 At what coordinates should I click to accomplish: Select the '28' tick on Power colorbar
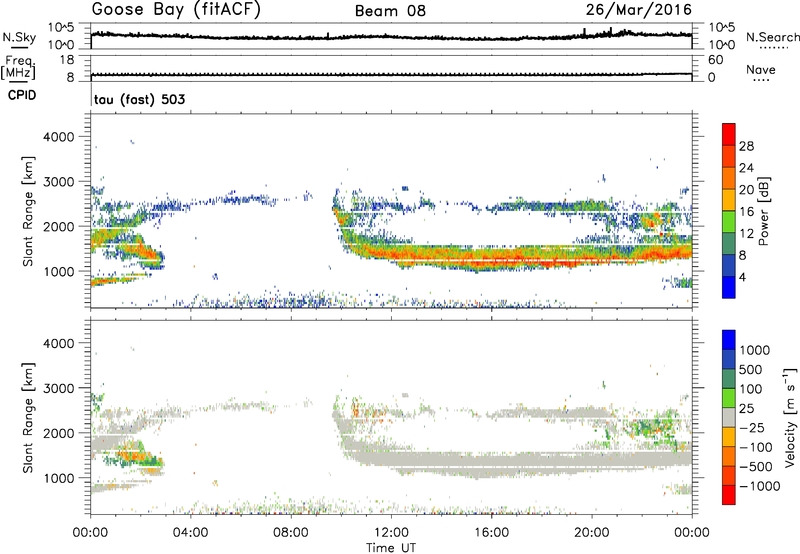point(746,146)
